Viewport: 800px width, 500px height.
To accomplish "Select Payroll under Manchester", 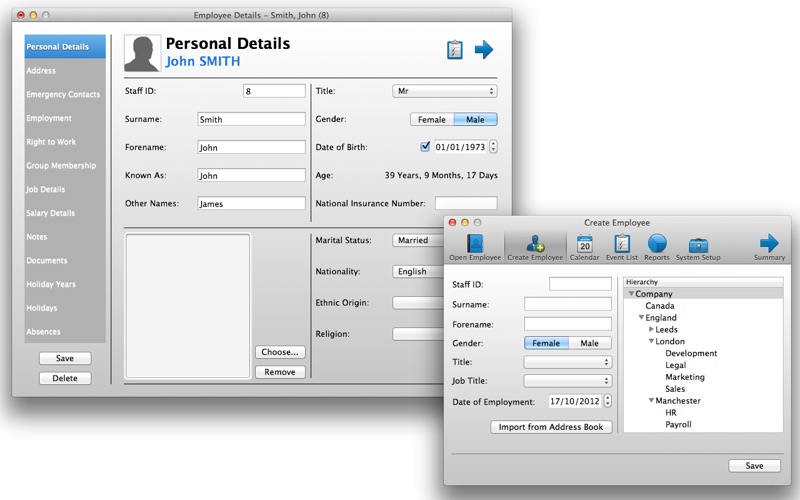I will pos(678,424).
